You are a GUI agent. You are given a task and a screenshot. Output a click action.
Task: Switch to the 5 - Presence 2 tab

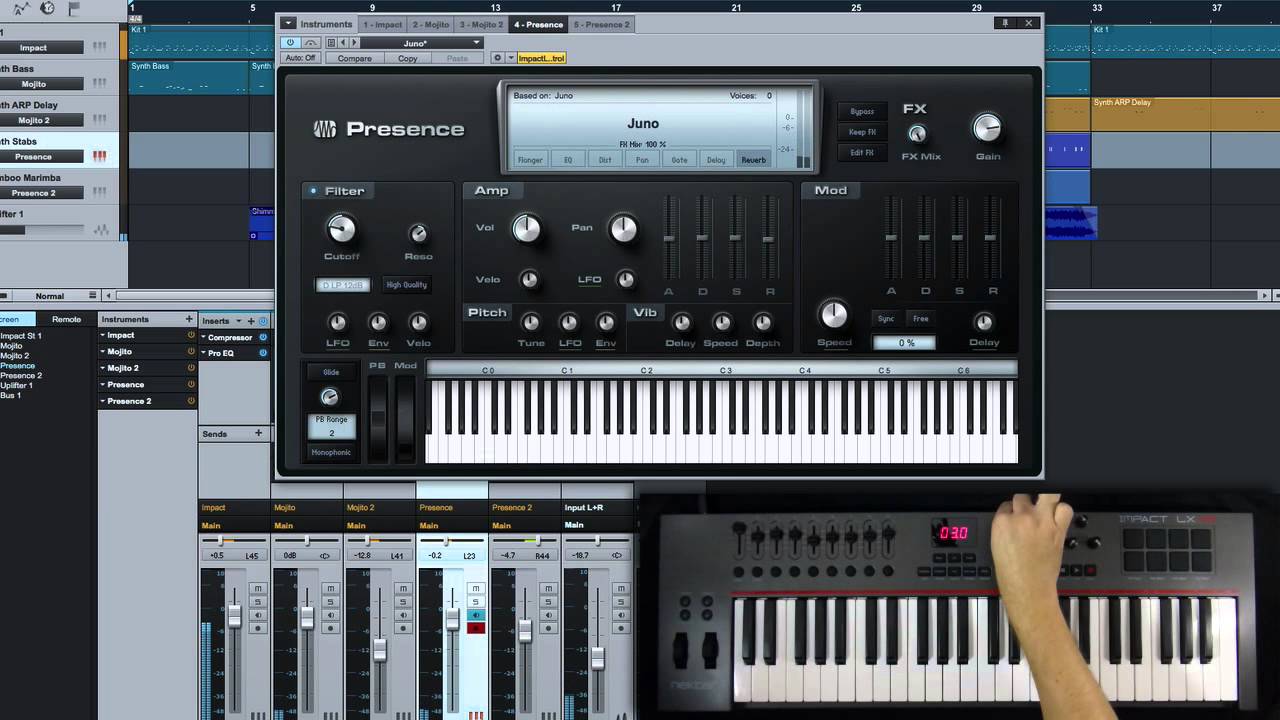(x=602, y=24)
